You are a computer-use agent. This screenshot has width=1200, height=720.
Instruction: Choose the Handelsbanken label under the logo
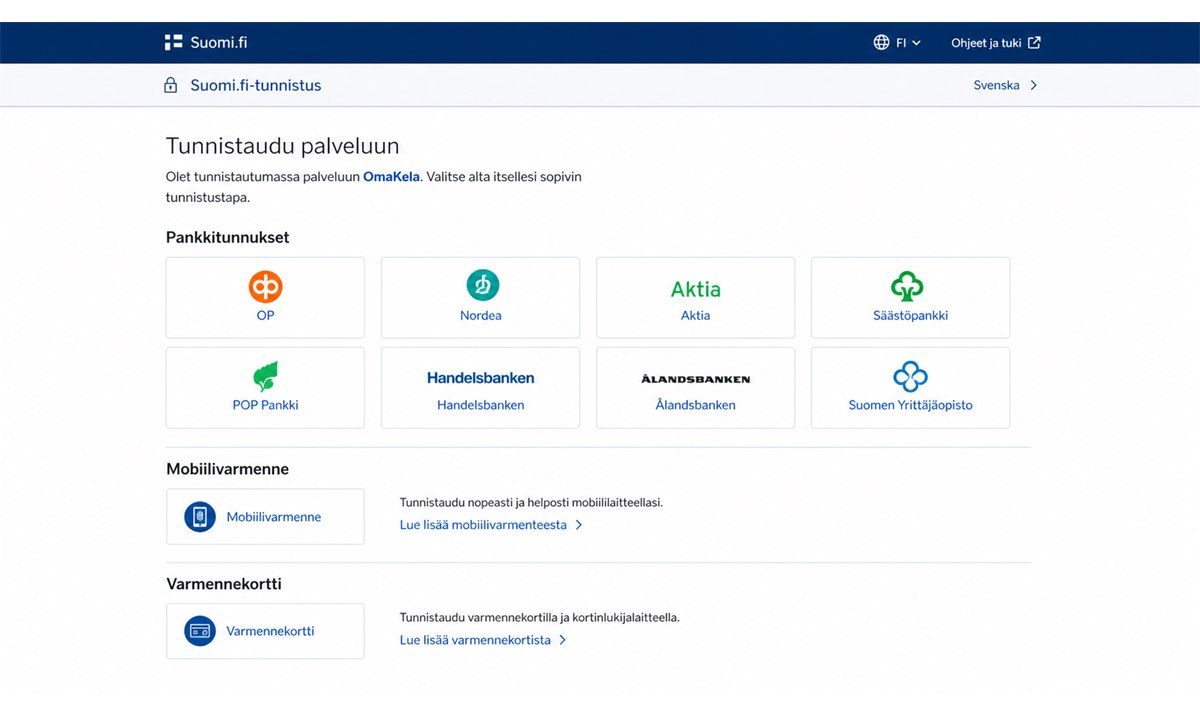pos(481,405)
